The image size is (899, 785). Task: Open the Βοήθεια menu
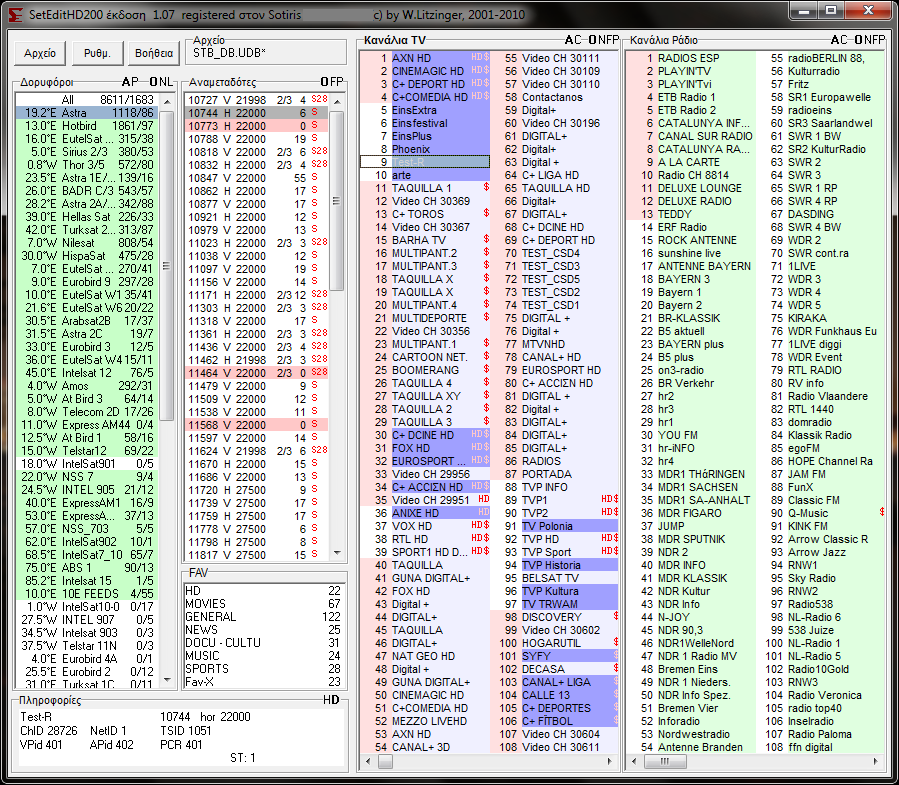point(153,53)
